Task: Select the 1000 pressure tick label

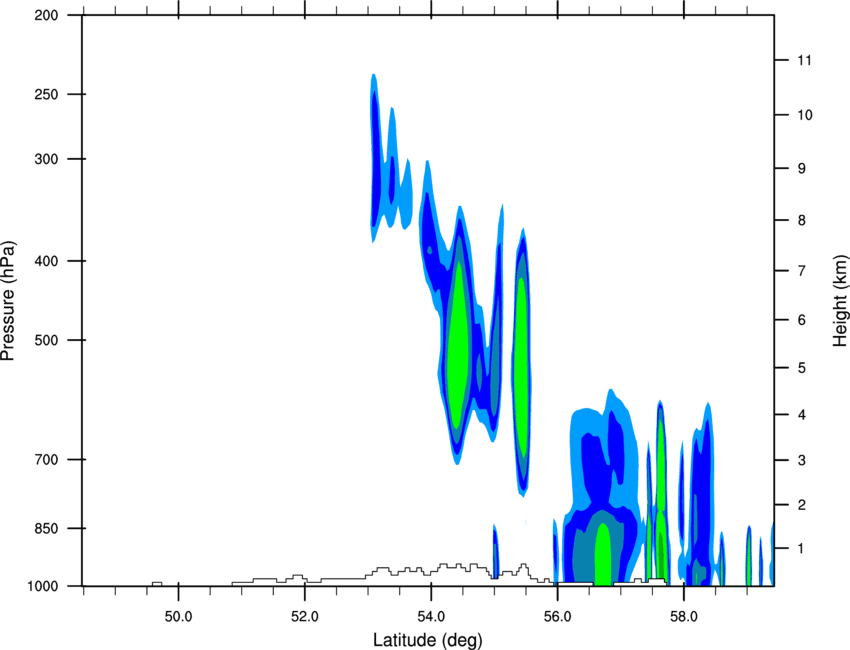Action: (42, 586)
